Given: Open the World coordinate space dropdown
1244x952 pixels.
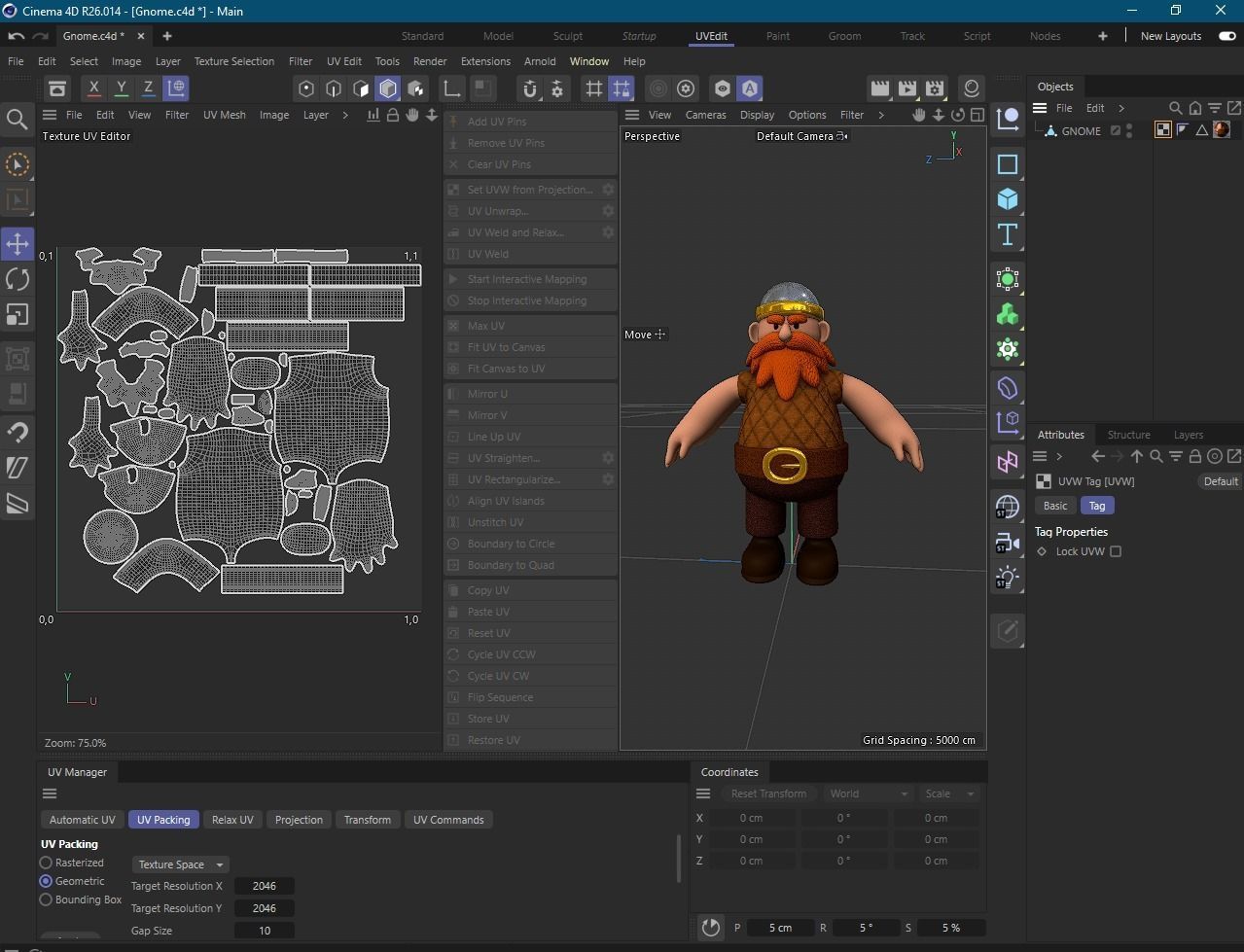Looking at the screenshot, I should click(x=869, y=793).
